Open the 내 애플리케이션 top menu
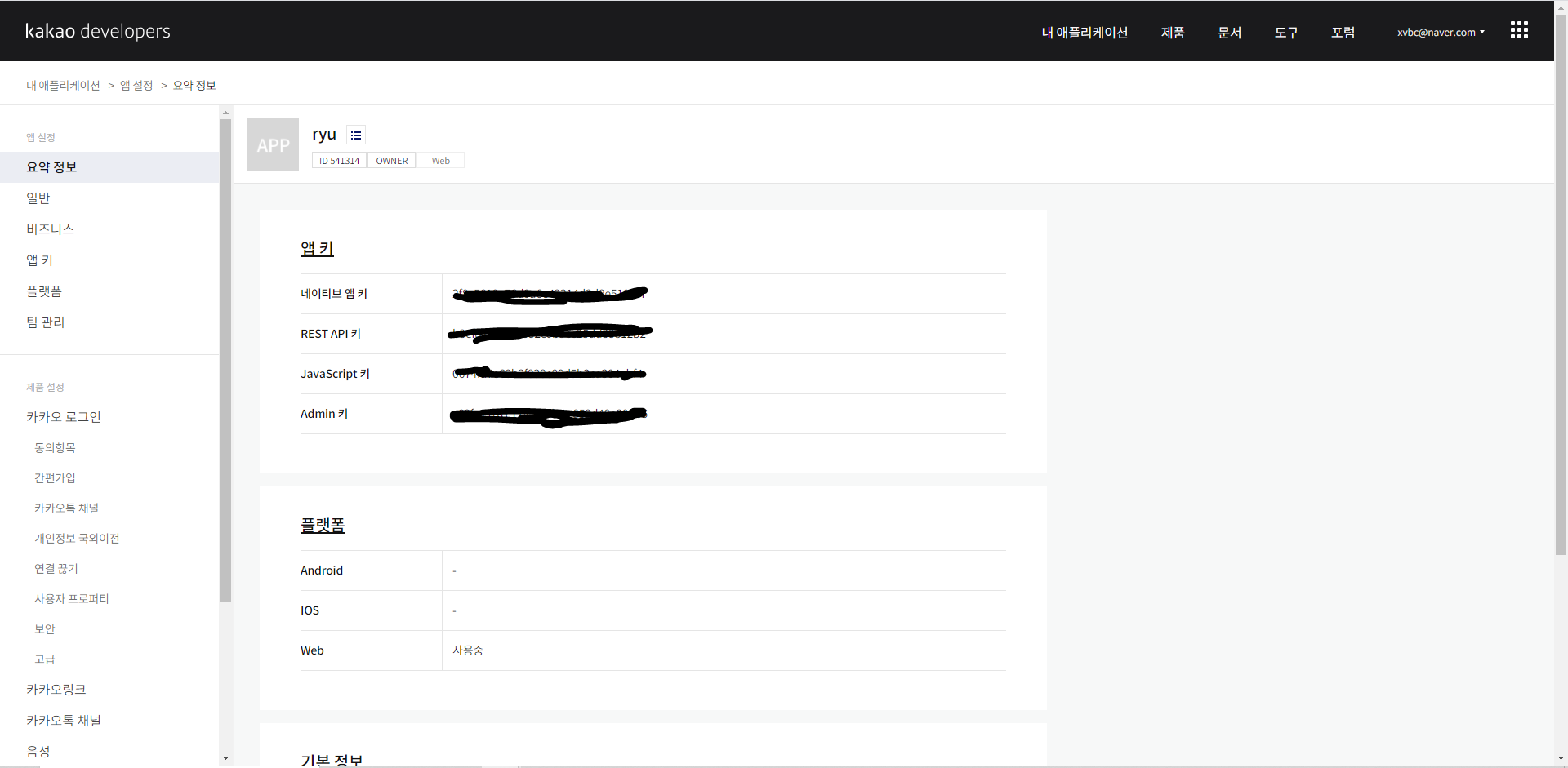1568x768 pixels. [1085, 33]
